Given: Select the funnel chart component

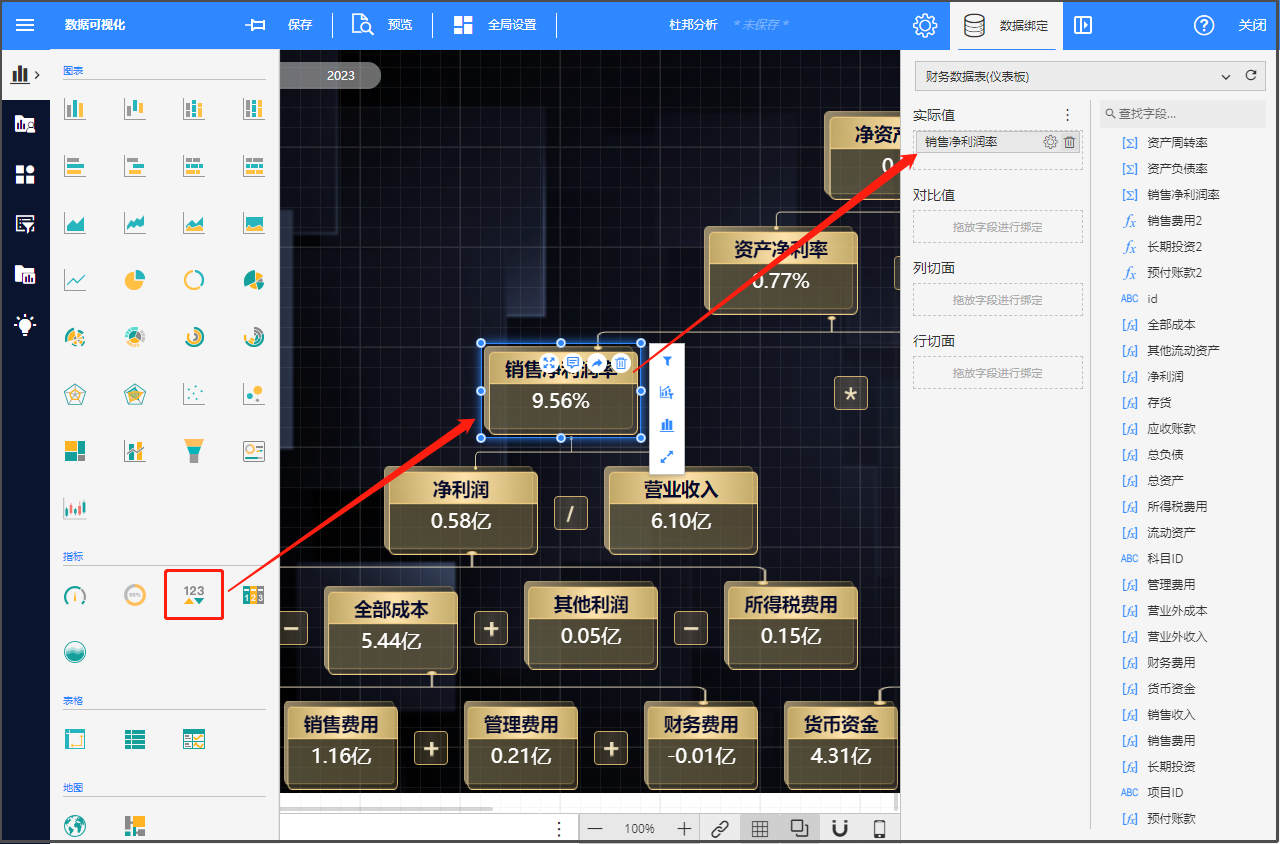Looking at the screenshot, I should coord(194,451).
